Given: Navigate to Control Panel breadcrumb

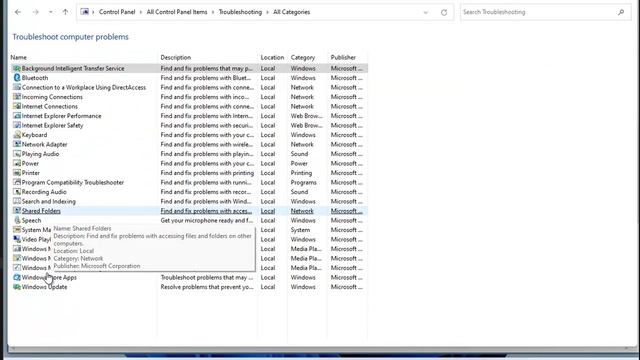Looking at the screenshot, I should (x=117, y=12).
